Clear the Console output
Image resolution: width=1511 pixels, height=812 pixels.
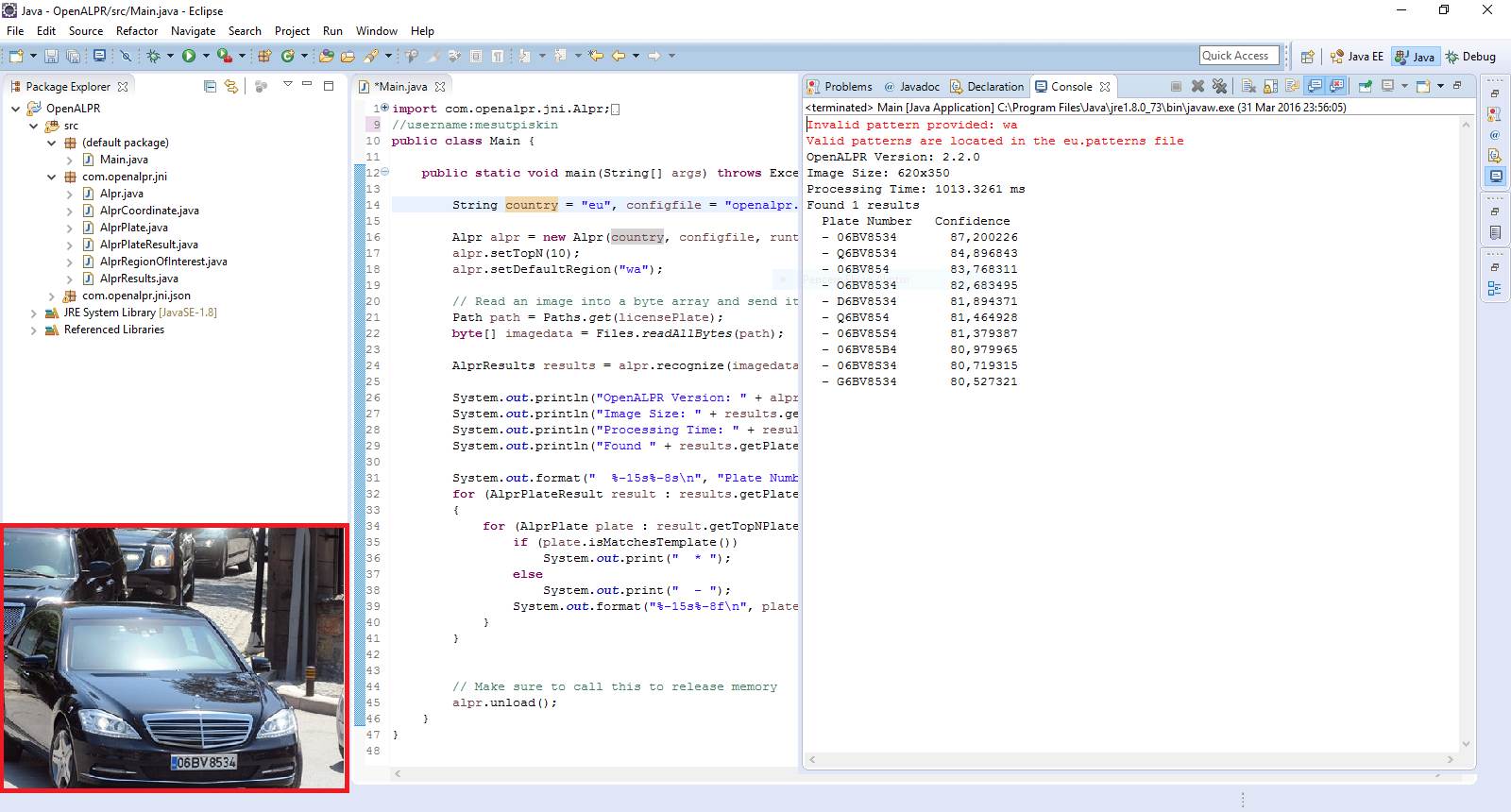point(1248,86)
